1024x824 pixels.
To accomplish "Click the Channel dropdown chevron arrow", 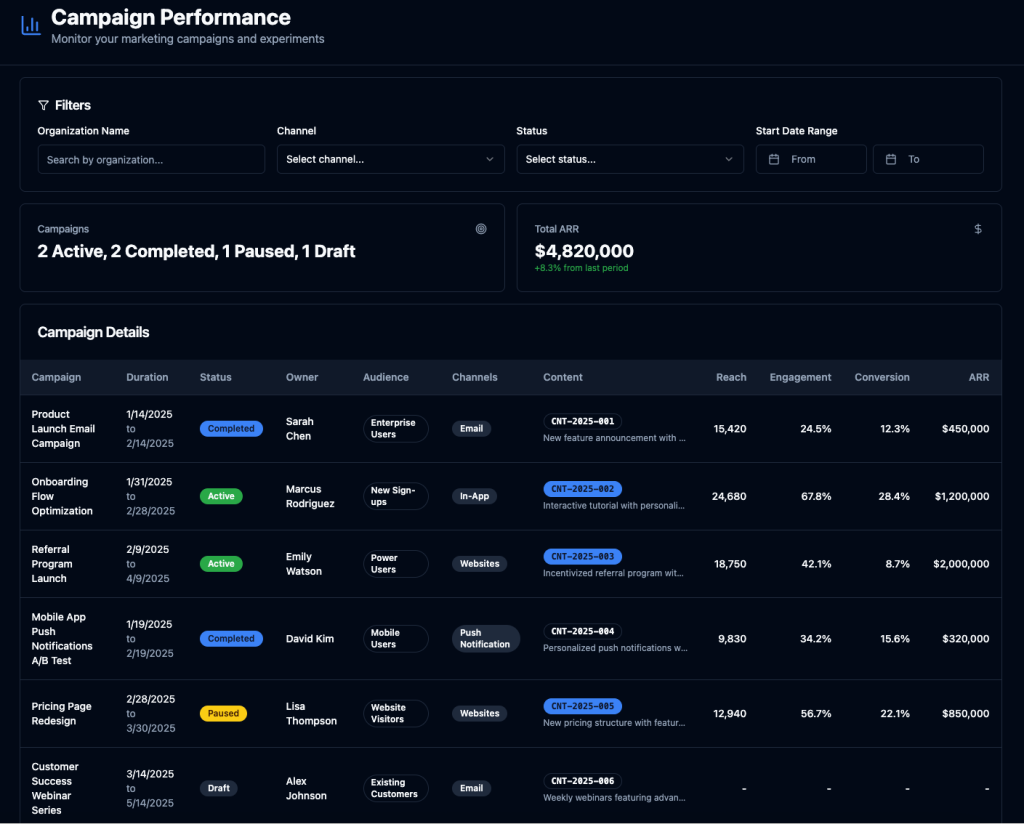I will [489, 159].
